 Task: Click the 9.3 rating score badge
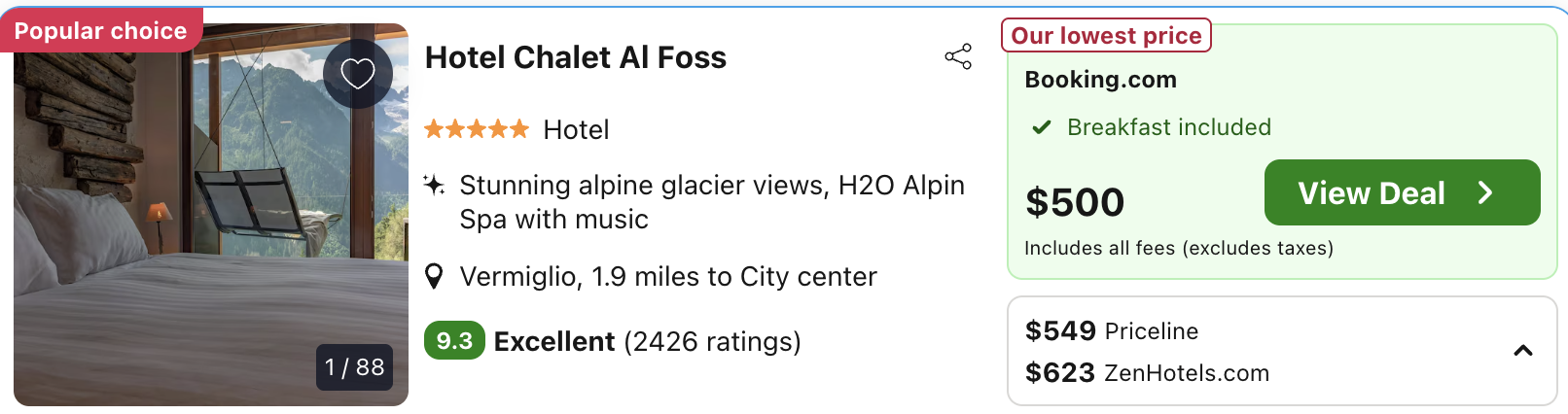[x=454, y=341]
